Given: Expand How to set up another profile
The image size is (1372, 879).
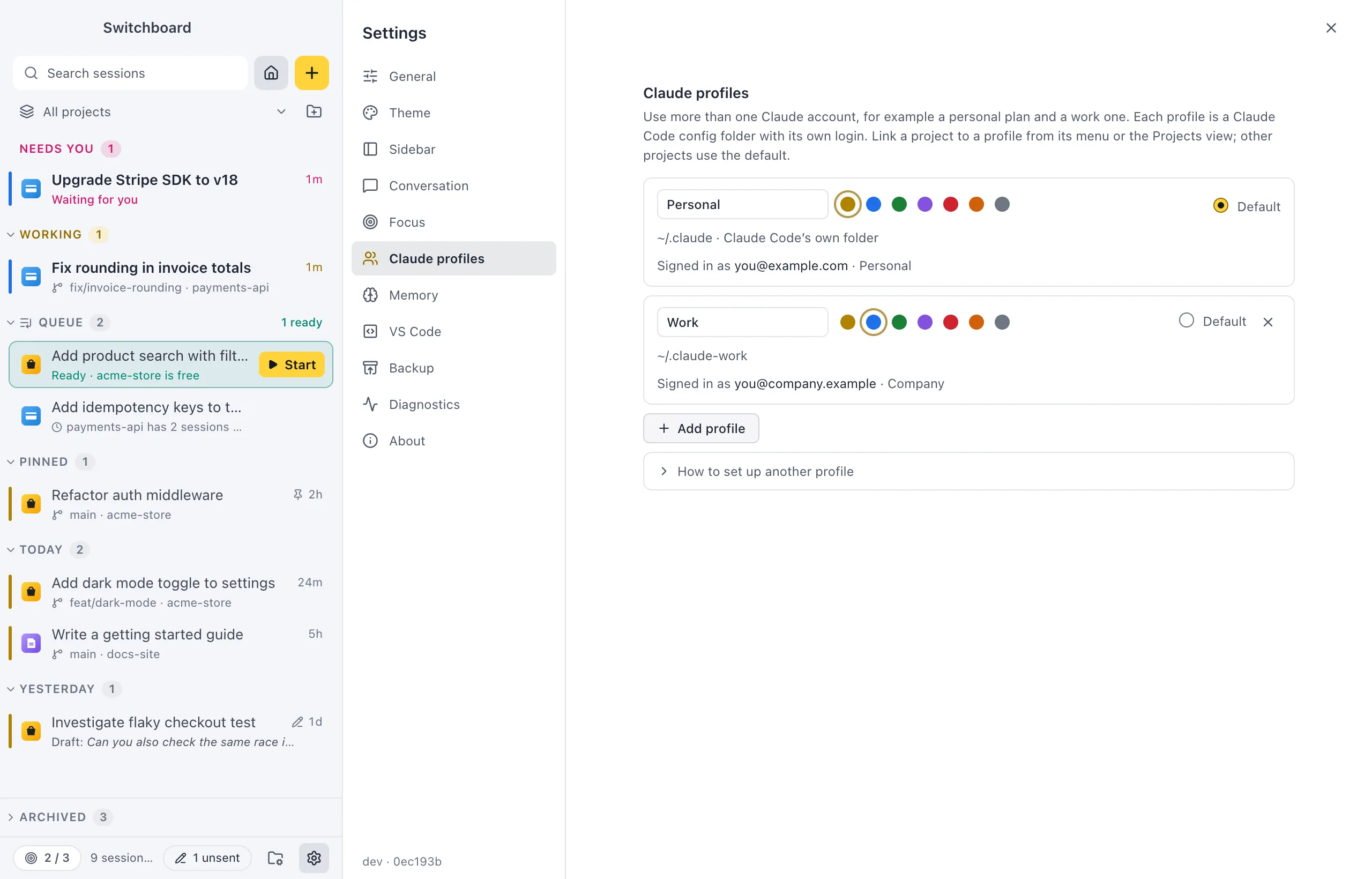Looking at the screenshot, I should [968, 472].
